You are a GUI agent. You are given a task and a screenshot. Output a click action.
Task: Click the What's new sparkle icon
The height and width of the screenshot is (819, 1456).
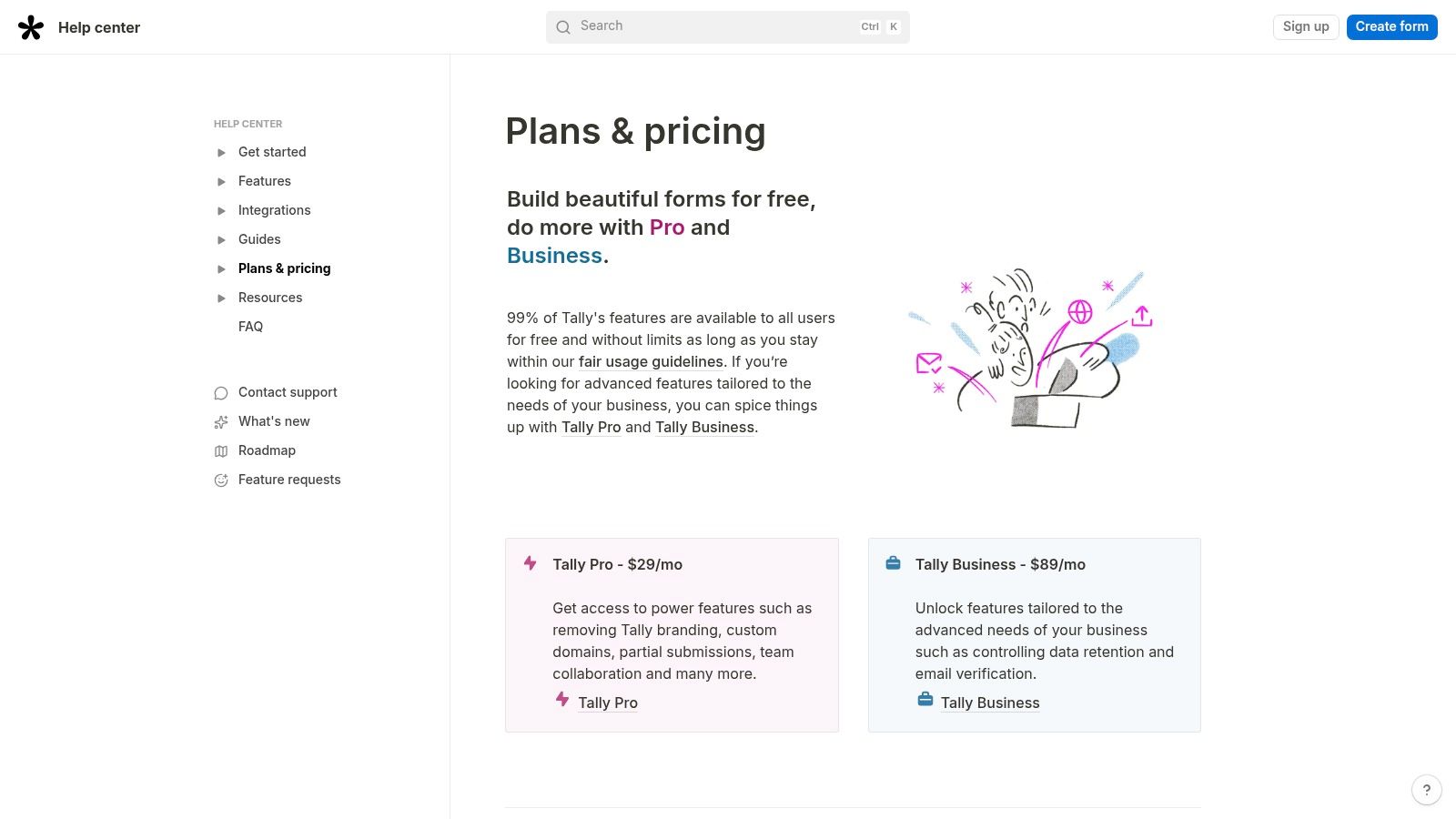[x=221, y=421]
